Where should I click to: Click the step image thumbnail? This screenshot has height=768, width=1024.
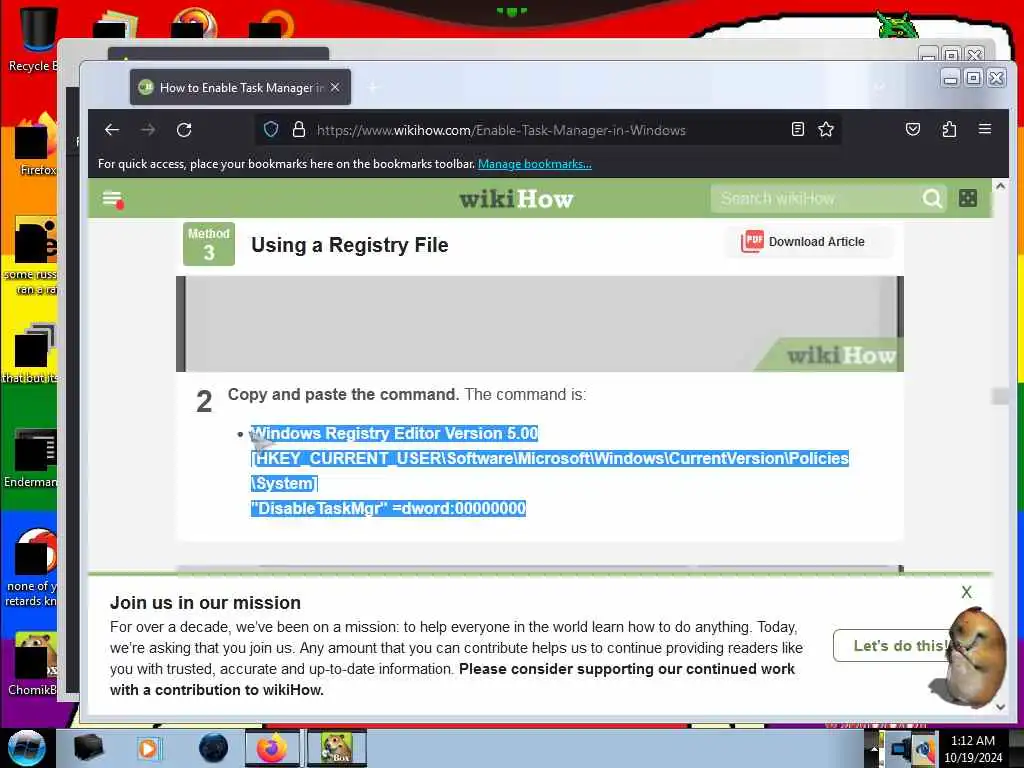pos(539,324)
